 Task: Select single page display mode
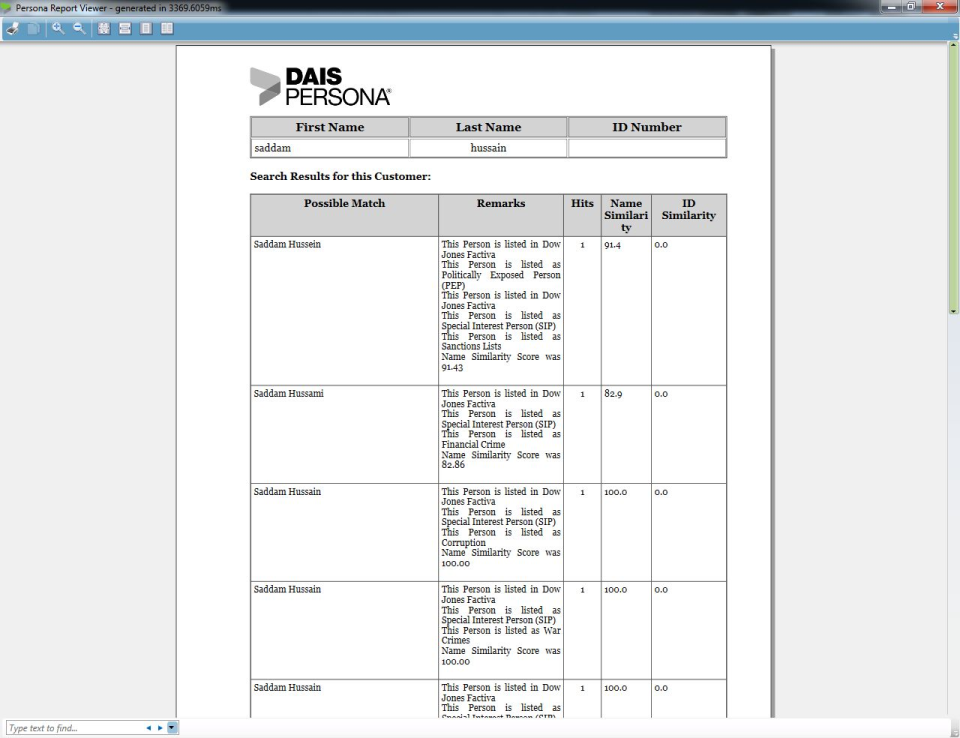pyautogui.click(x=146, y=29)
